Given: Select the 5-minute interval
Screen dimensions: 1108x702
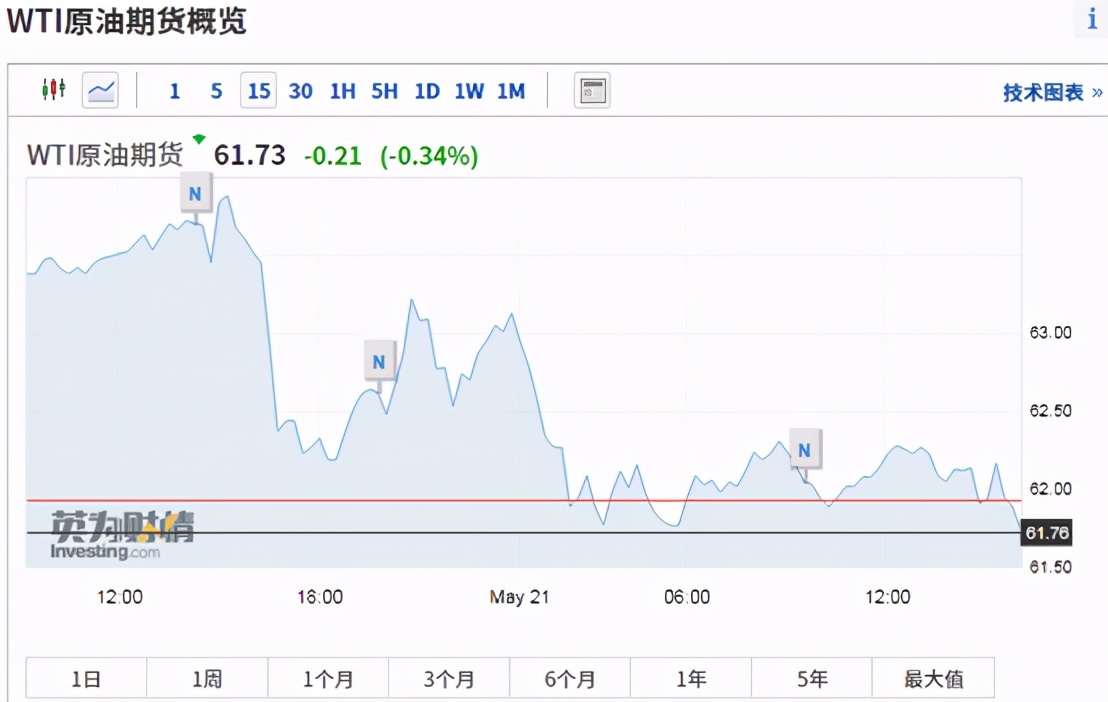Looking at the screenshot, I should pyautogui.click(x=216, y=91).
